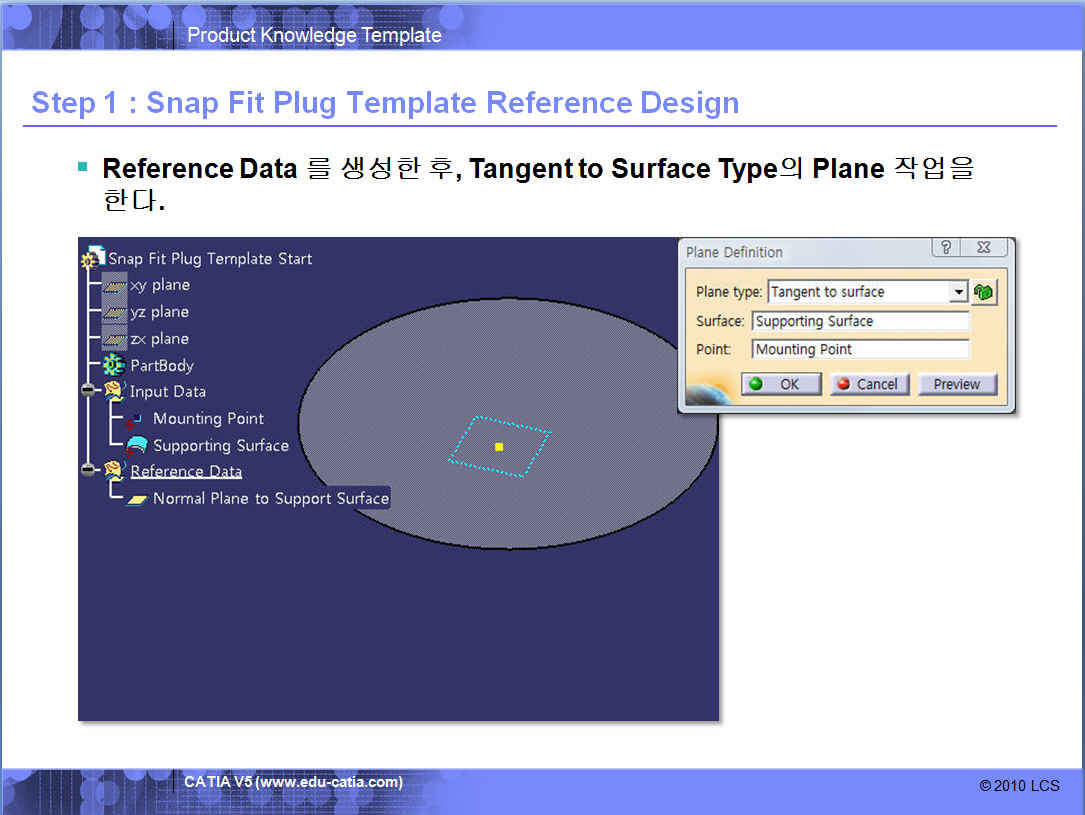Select the zx plane icon in tree

click(x=115, y=339)
